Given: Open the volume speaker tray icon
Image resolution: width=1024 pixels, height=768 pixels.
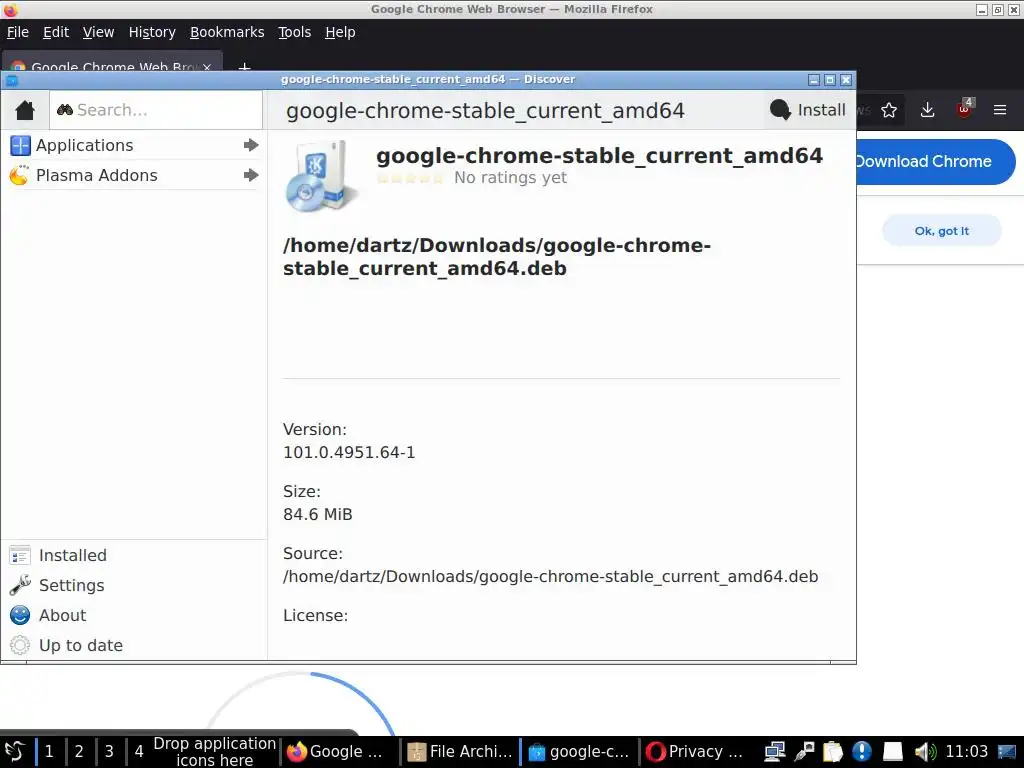Looking at the screenshot, I should pos(925,752).
